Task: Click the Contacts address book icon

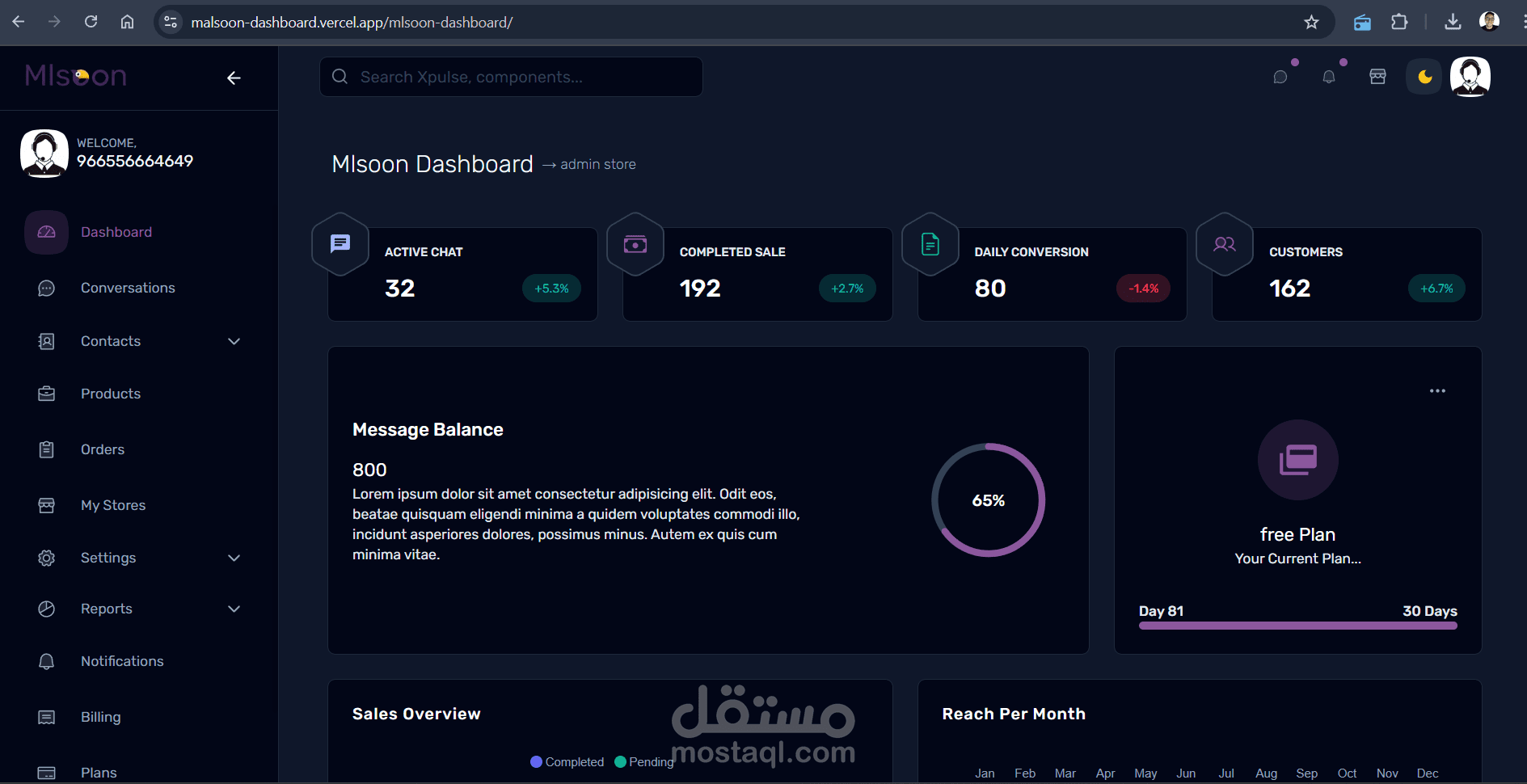Action: click(x=47, y=342)
